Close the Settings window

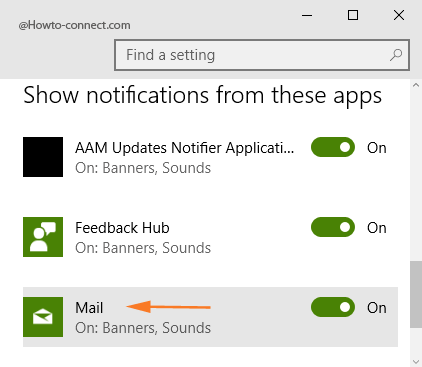coord(399,15)
